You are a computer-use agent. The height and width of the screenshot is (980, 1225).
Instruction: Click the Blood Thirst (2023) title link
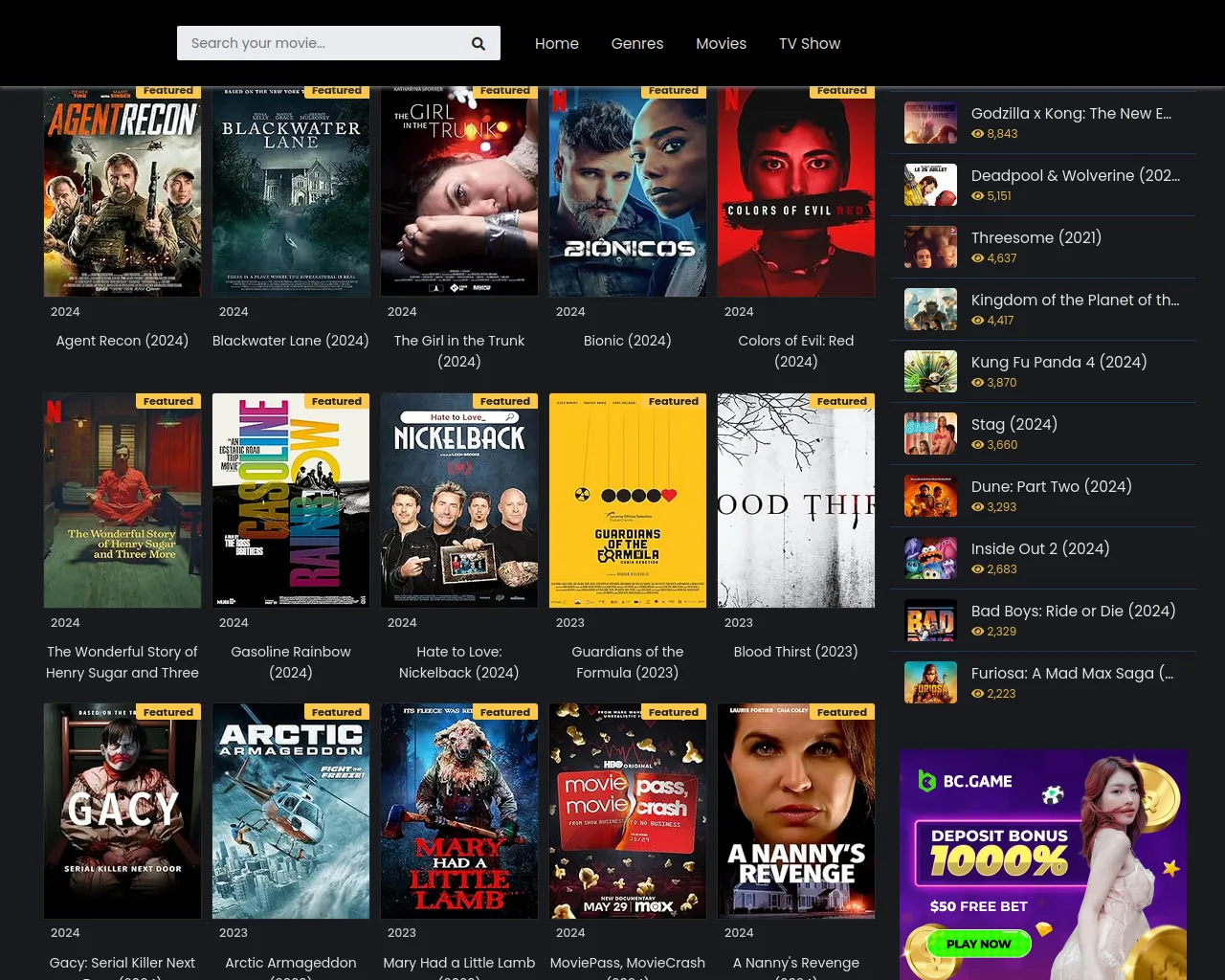[x=796, y=652]
